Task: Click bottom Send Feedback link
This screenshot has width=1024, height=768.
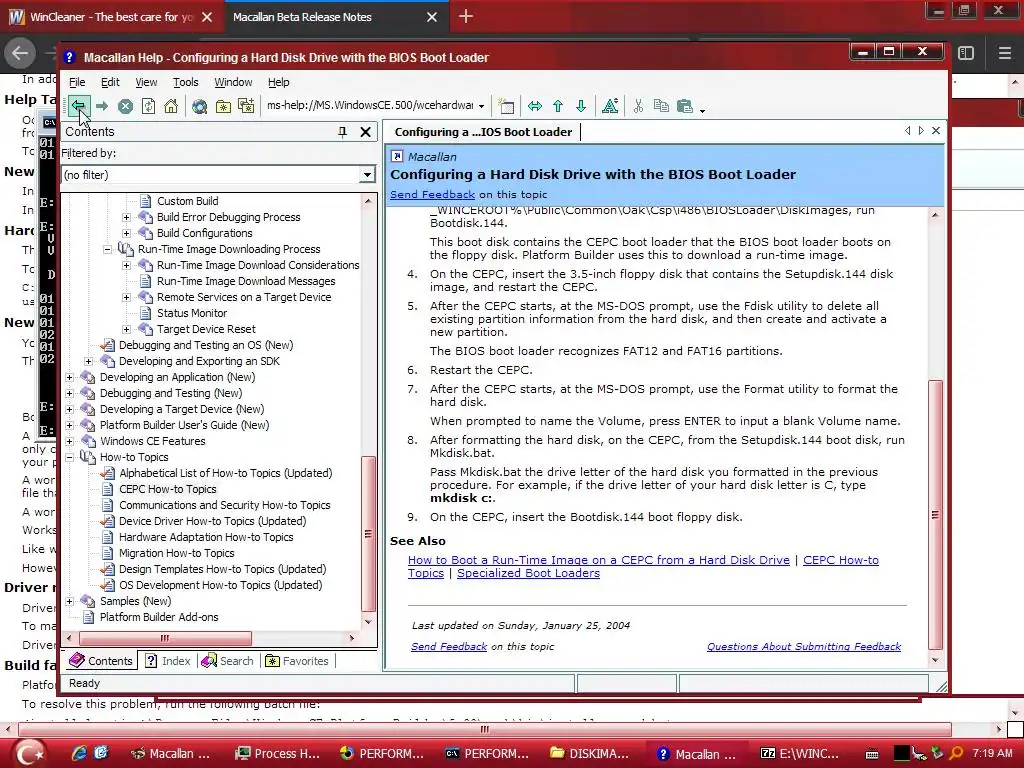Action: coord(449,647)
